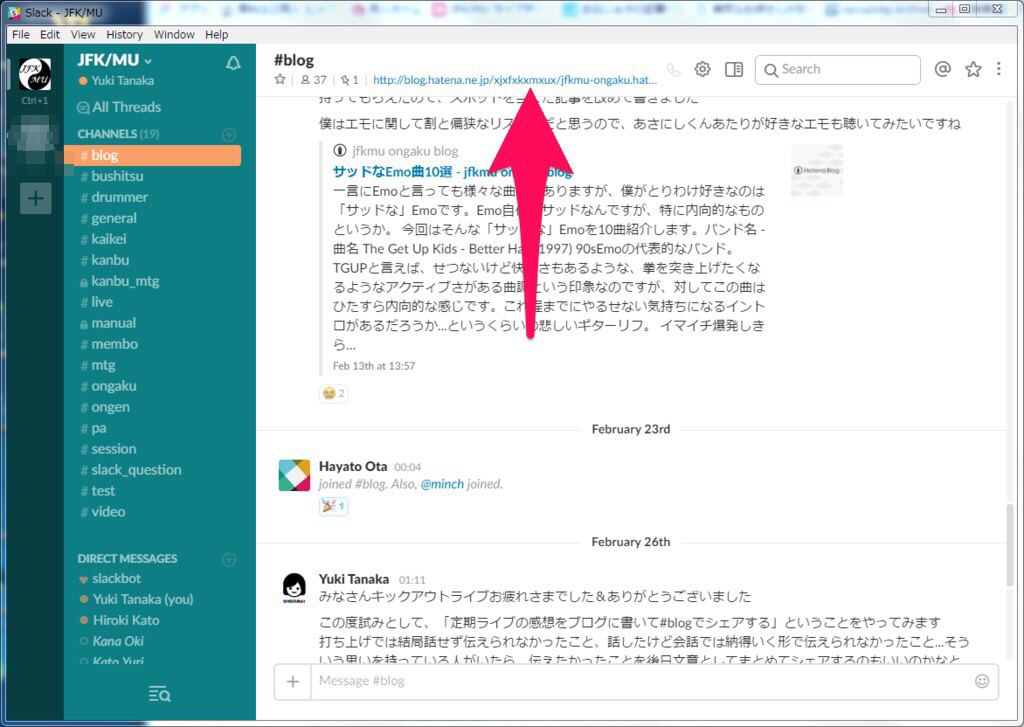Open more options three-dot menu
This screenshot has width=1024, height=727.
coord(999,69)
